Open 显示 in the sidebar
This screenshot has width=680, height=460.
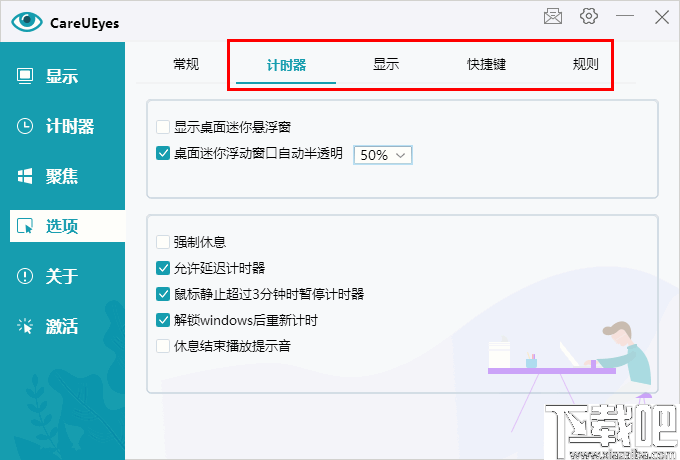point(62,76)
